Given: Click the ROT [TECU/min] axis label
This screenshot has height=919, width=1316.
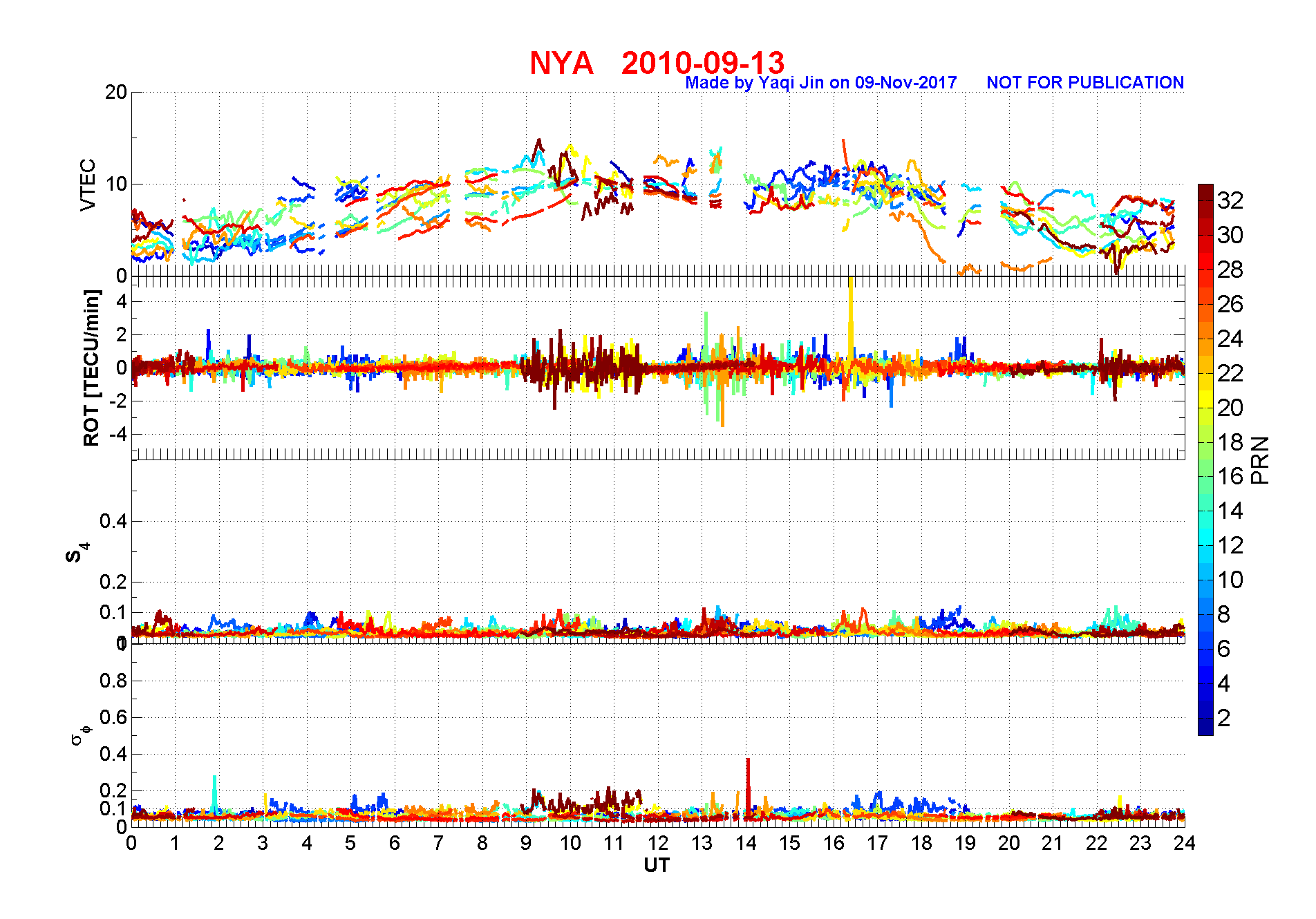Looking at the screenshot, I should 91,368.
